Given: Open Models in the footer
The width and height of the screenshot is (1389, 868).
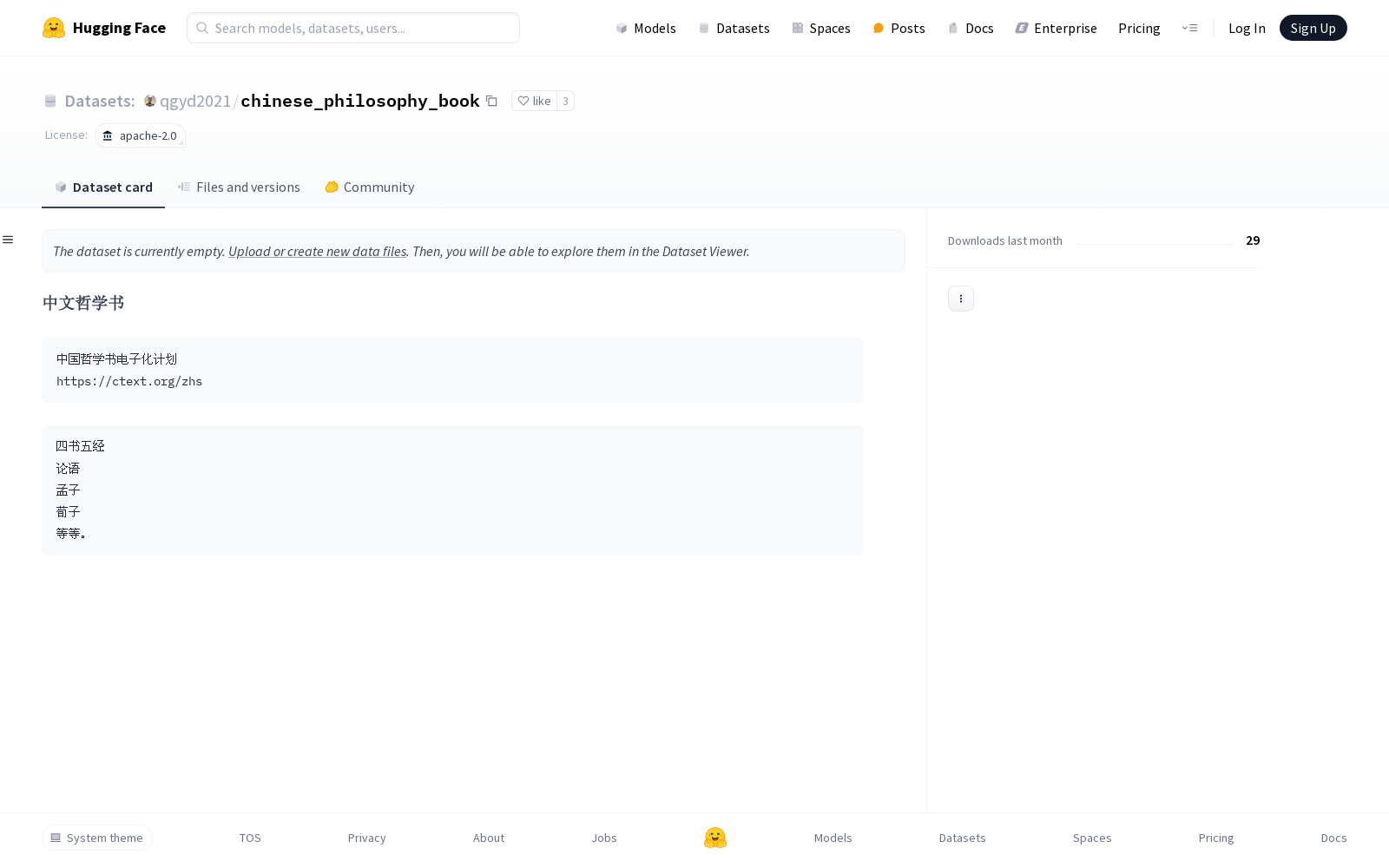Looking at the screenshot, I should pyautogui.click(x=833, y=838).
